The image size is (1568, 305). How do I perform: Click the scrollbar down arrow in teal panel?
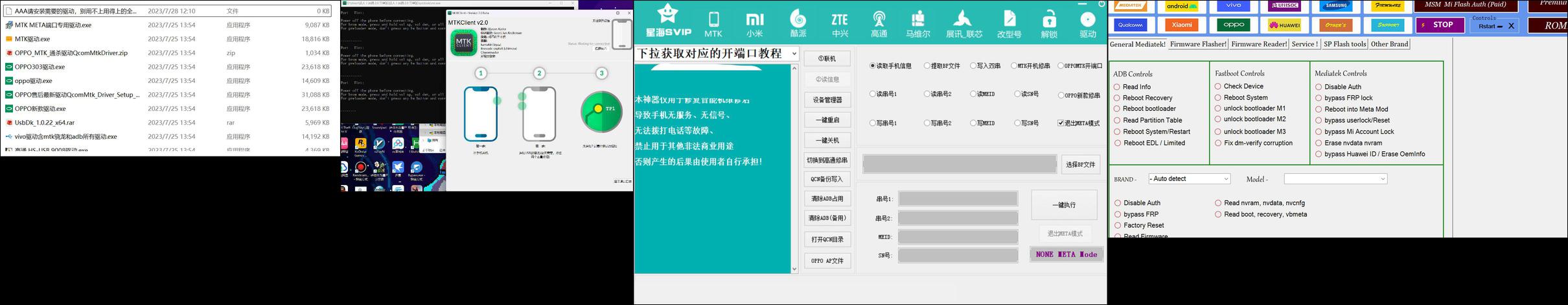[x=794, y=269]
